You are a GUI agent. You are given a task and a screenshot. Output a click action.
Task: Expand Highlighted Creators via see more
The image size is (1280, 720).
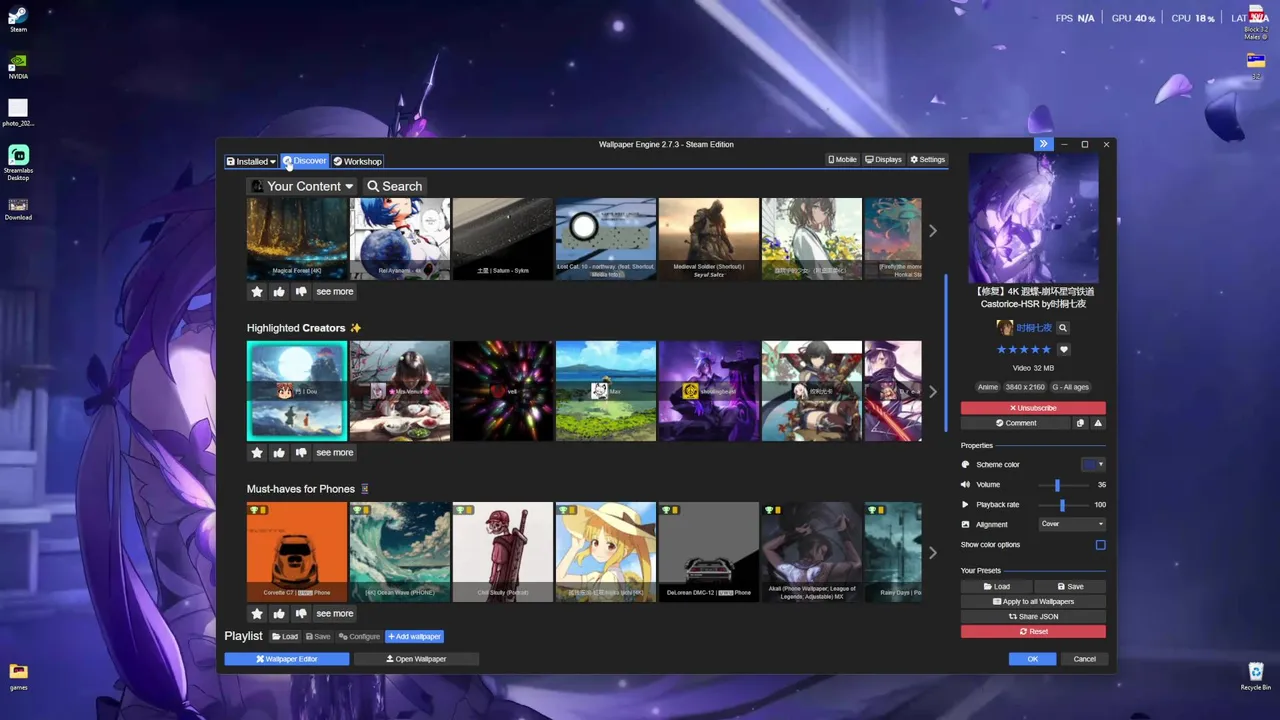[x=334, y=453]
